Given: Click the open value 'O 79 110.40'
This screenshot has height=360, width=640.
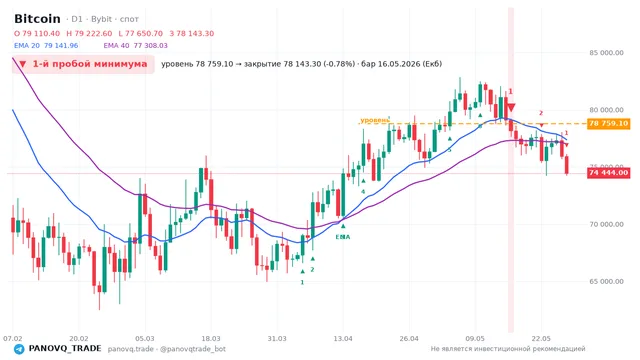Looking at the screenshot, I should point(37,33).
